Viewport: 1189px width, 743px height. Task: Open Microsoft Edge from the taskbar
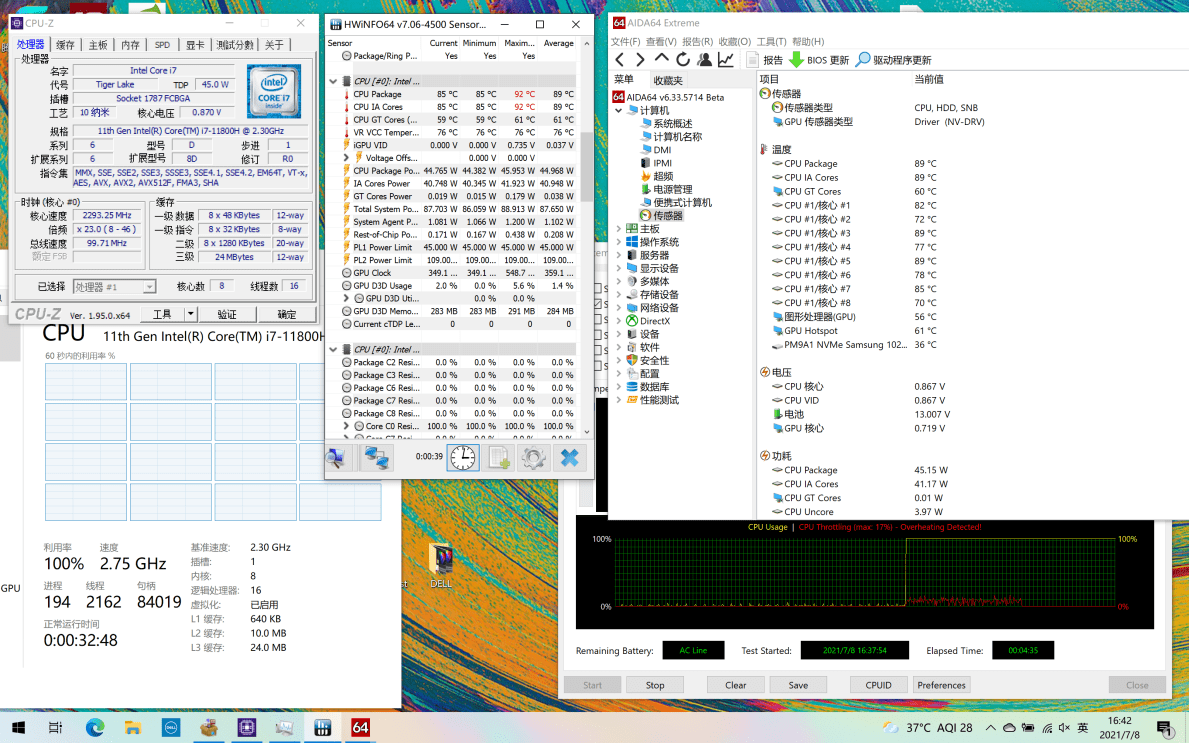(95, 728)
